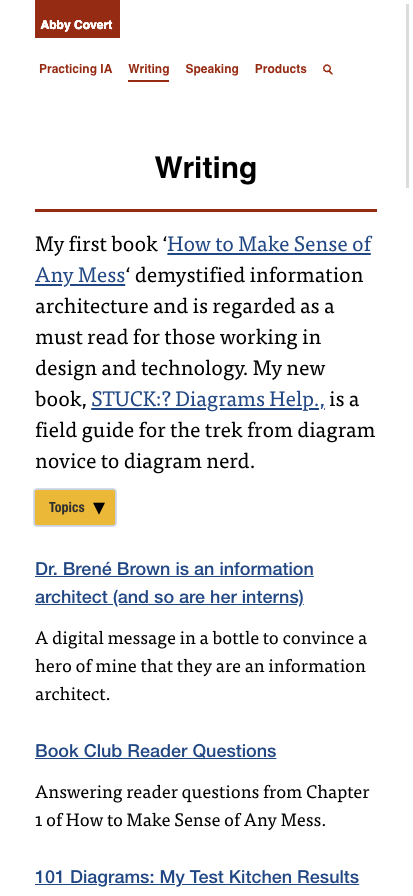Open the yellow Topics button
The image size is (413, 896).
pos(75,507)
